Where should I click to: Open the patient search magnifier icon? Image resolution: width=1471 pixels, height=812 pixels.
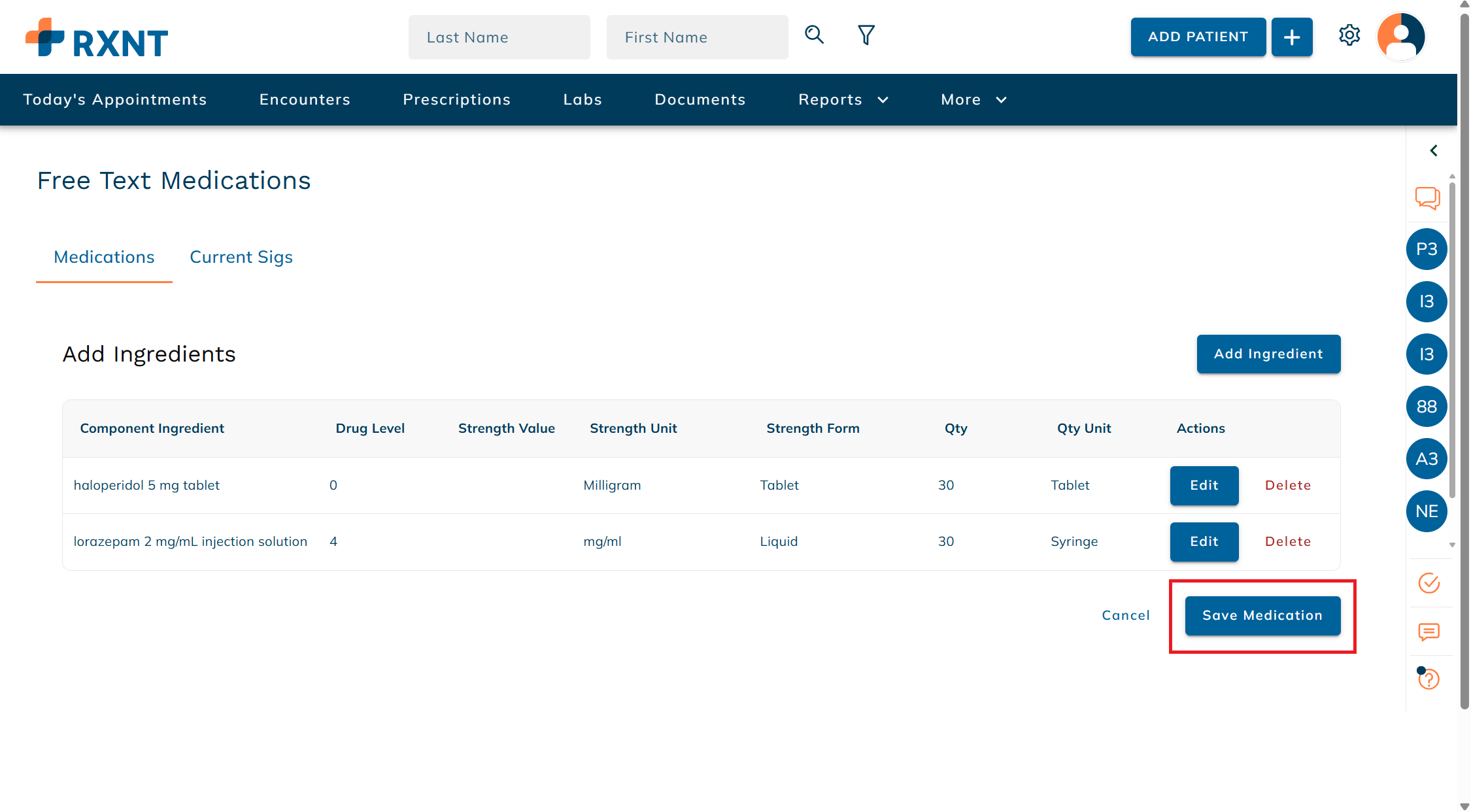814,36
